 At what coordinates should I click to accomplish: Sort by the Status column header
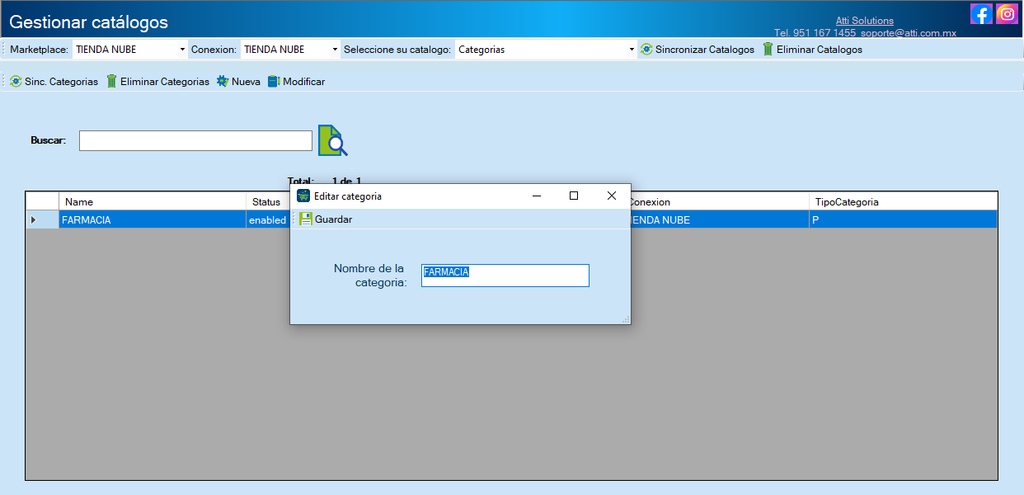point(268,202)
